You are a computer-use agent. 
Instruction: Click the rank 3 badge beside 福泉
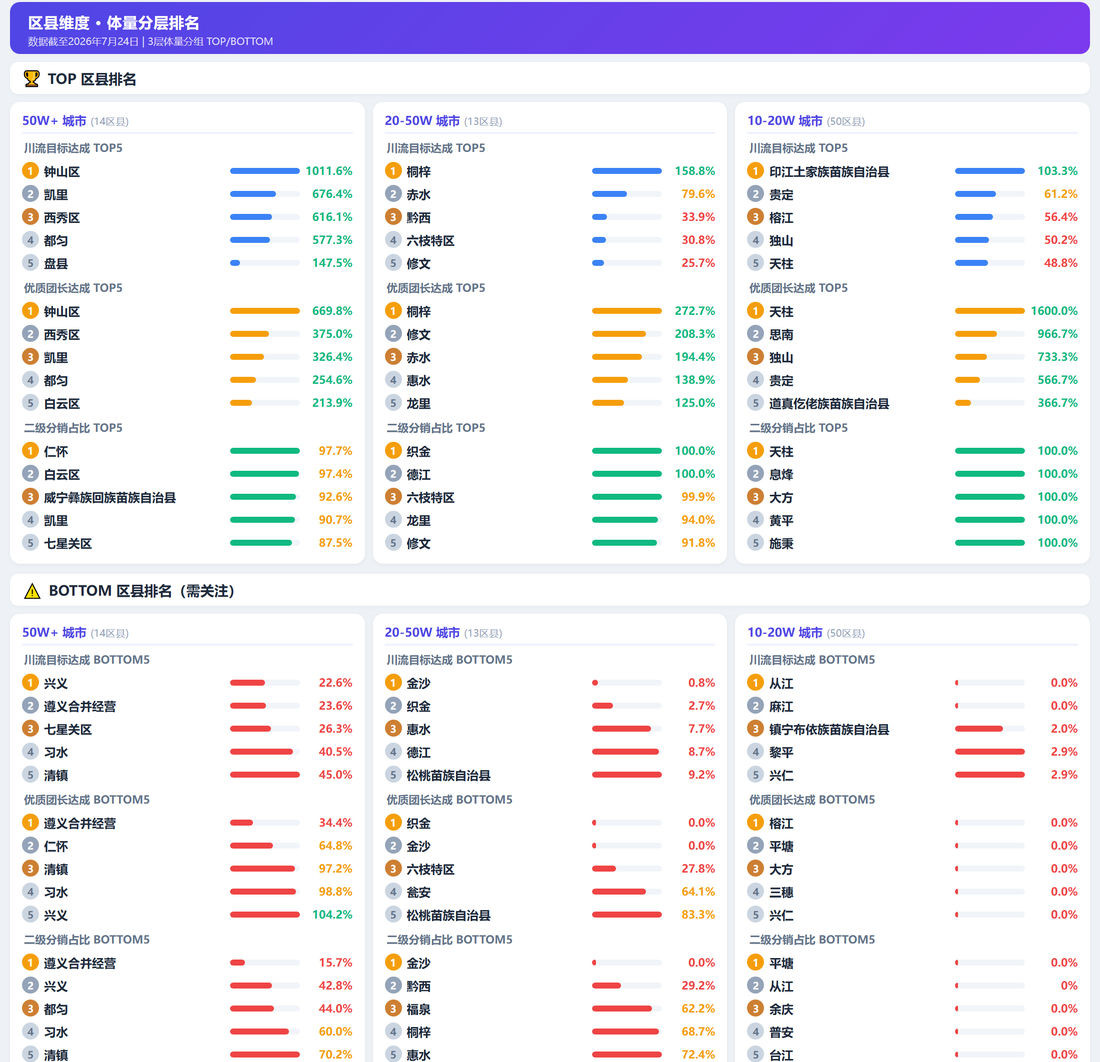pyautogui.click(x=393, y=1009)
